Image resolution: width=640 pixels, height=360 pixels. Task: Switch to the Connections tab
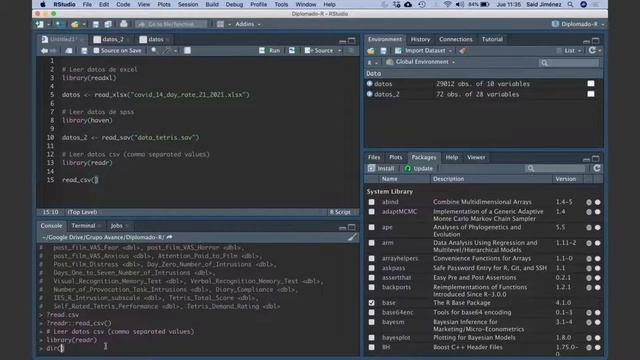click(456, 40)
